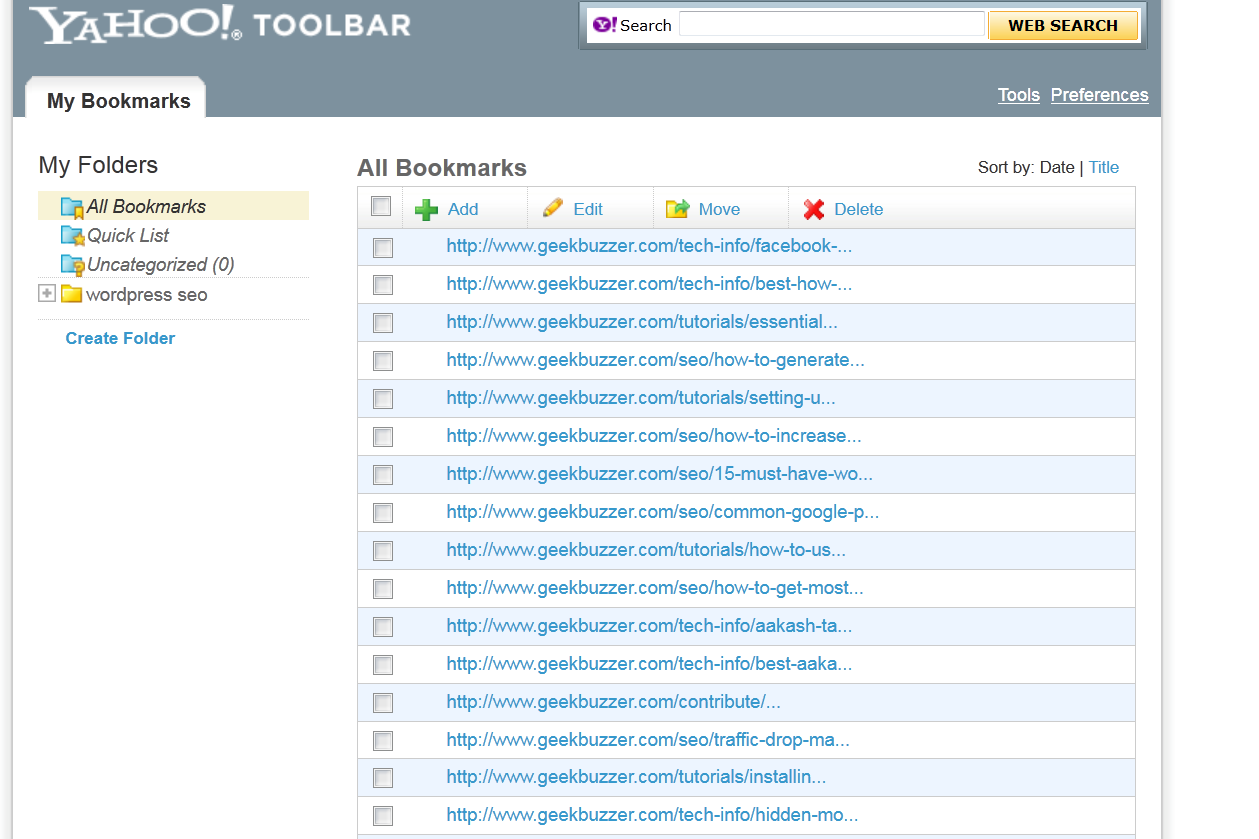Sort bookmarks by Date
Viewport: 1259px width, 839px height.
pos(1057,167)
